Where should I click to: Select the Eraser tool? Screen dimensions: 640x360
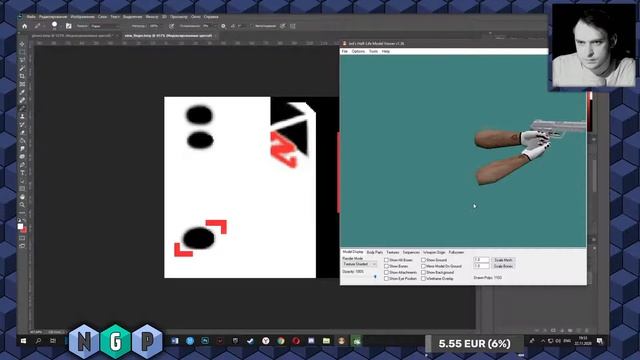[x=22, y=132]
